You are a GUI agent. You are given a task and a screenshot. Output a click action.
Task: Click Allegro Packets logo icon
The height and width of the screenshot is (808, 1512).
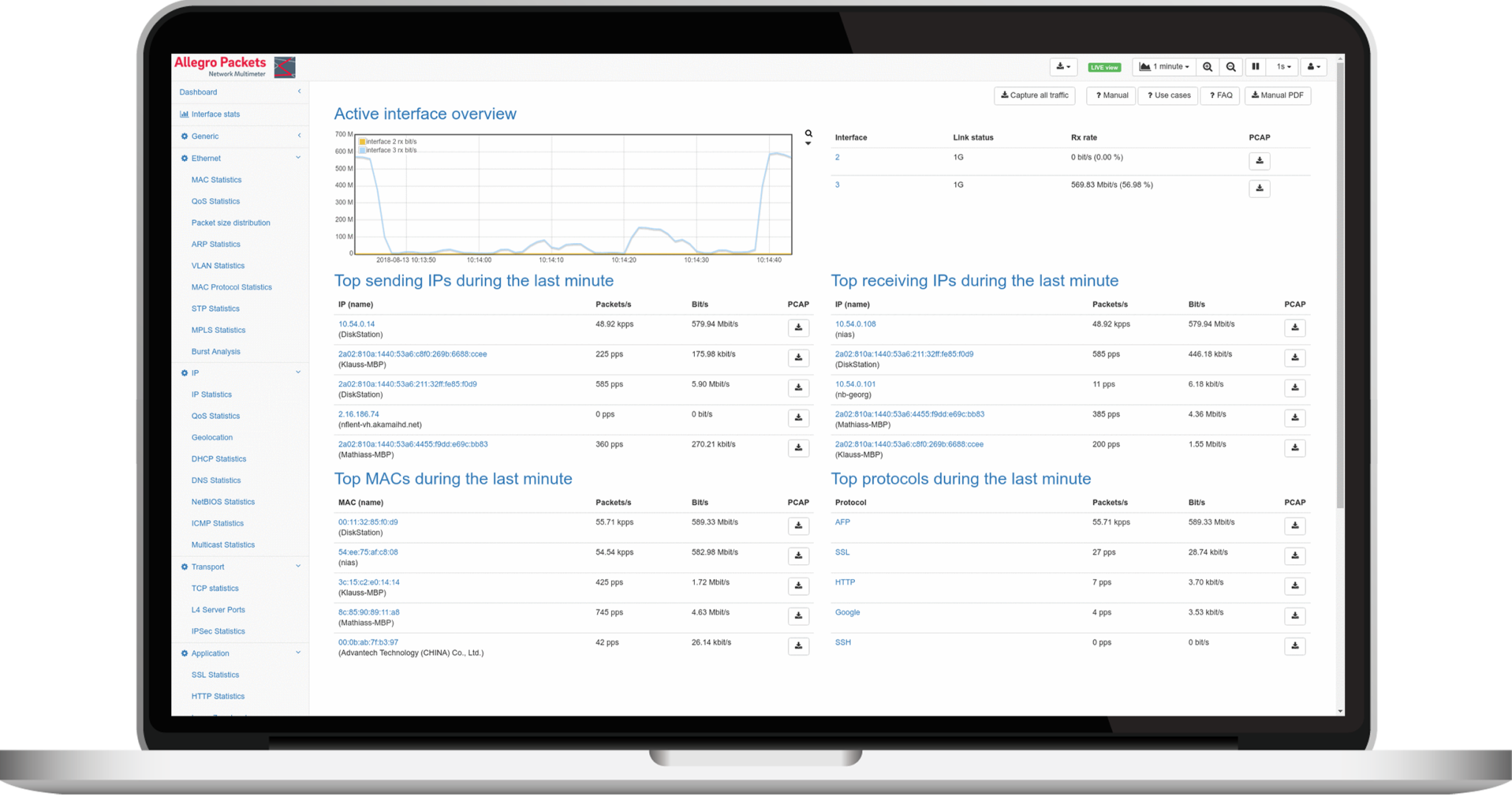(x=284, y=67)
